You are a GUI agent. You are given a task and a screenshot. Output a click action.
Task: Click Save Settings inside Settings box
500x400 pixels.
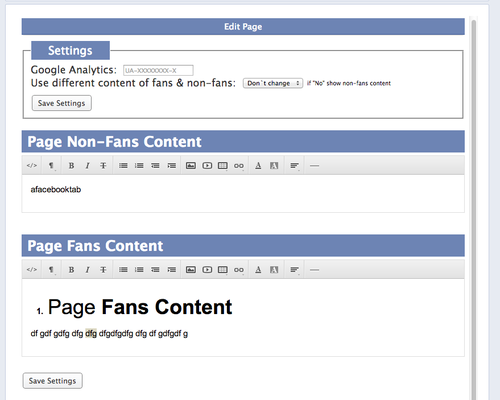pyautogui.click(x=62, y=103)
